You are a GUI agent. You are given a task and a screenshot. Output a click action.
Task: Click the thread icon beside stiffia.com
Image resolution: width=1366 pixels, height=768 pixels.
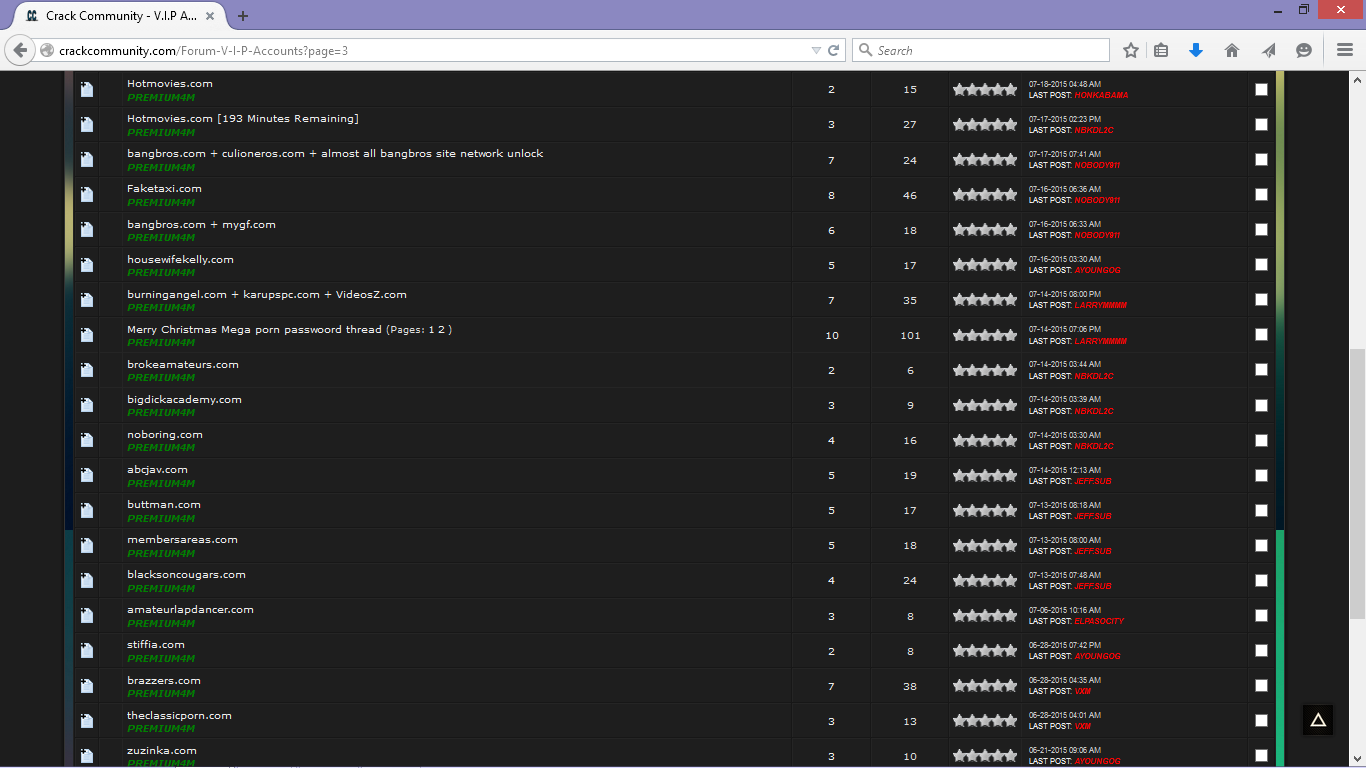point(87,650)
